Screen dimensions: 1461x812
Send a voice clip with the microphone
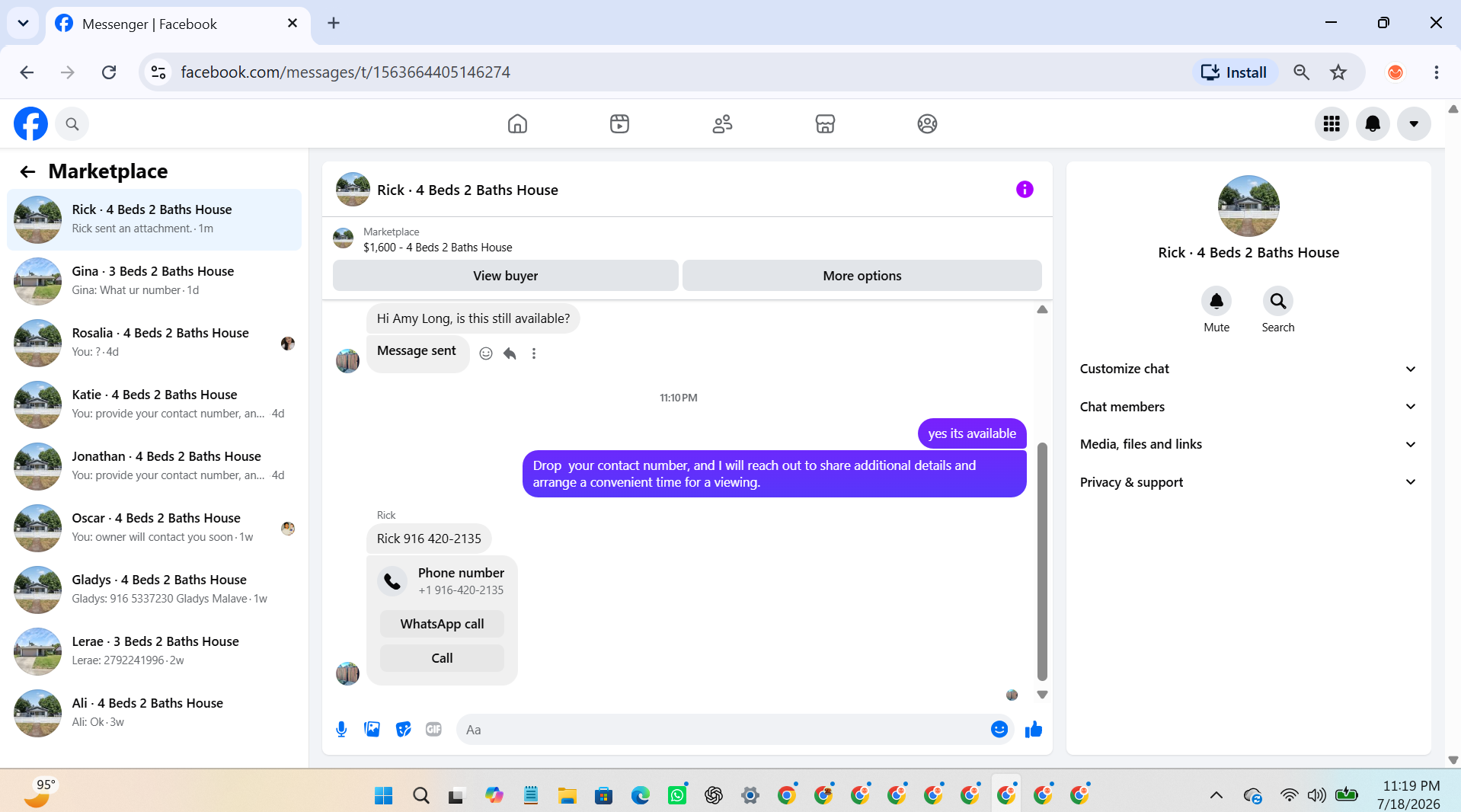click(x=341, y=730)
